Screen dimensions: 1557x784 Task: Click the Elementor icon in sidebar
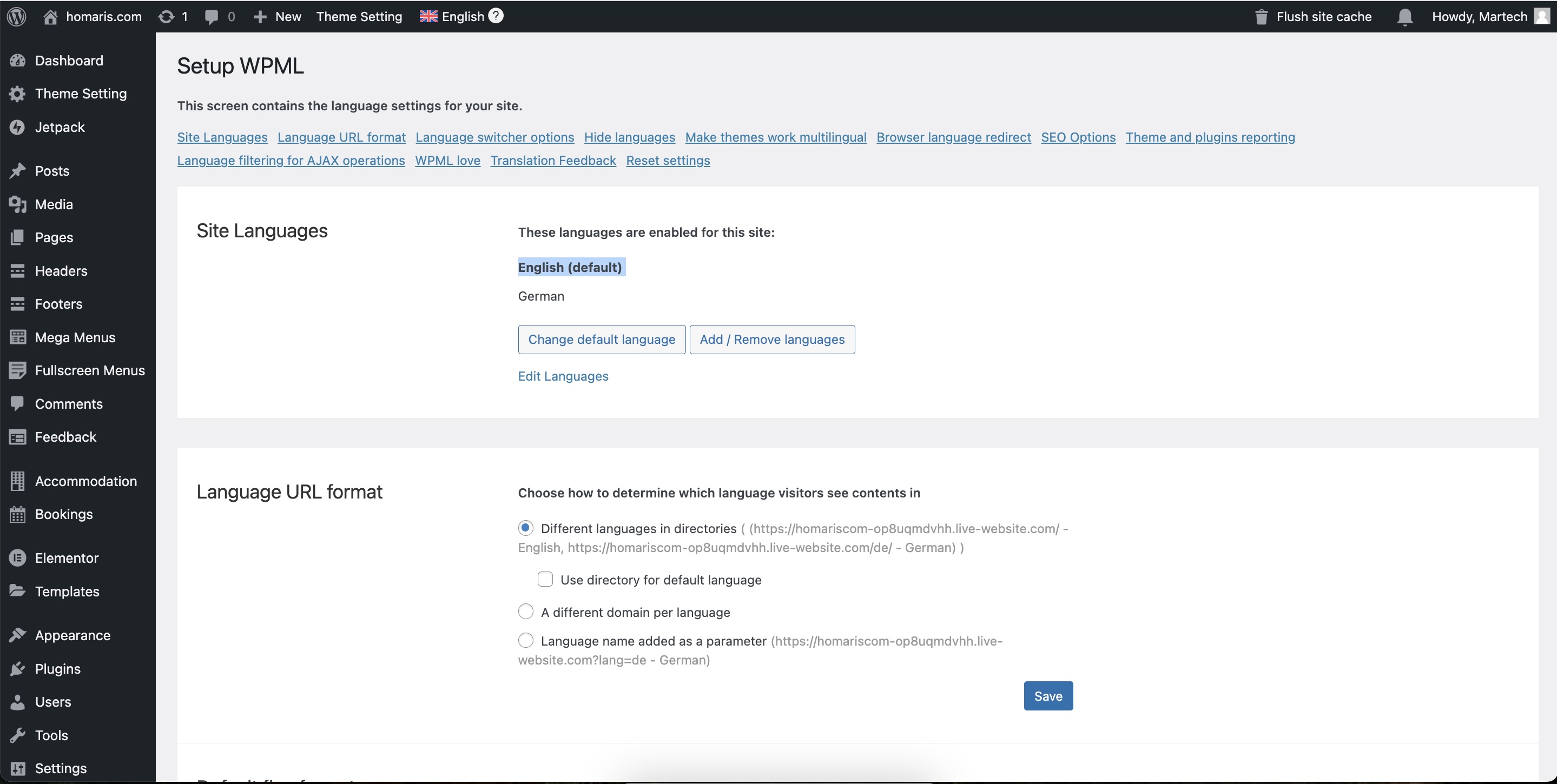pos(17,557)
